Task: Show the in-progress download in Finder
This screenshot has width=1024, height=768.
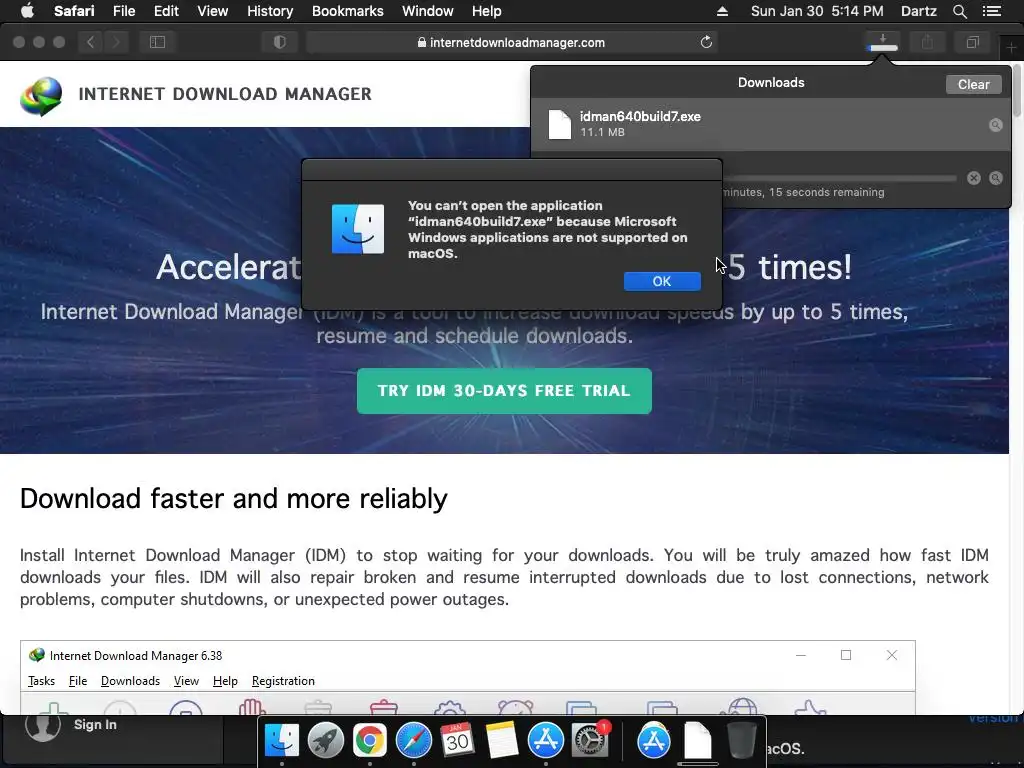Action: 995,178
